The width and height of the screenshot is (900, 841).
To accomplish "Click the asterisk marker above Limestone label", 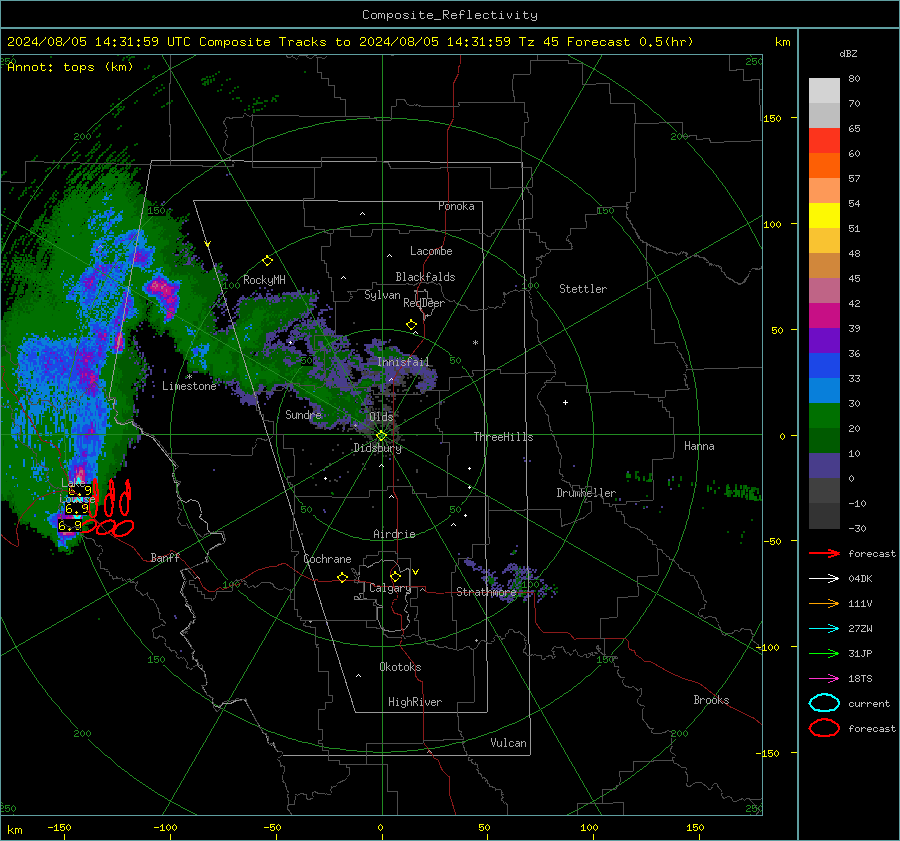I will click(189, 377).
